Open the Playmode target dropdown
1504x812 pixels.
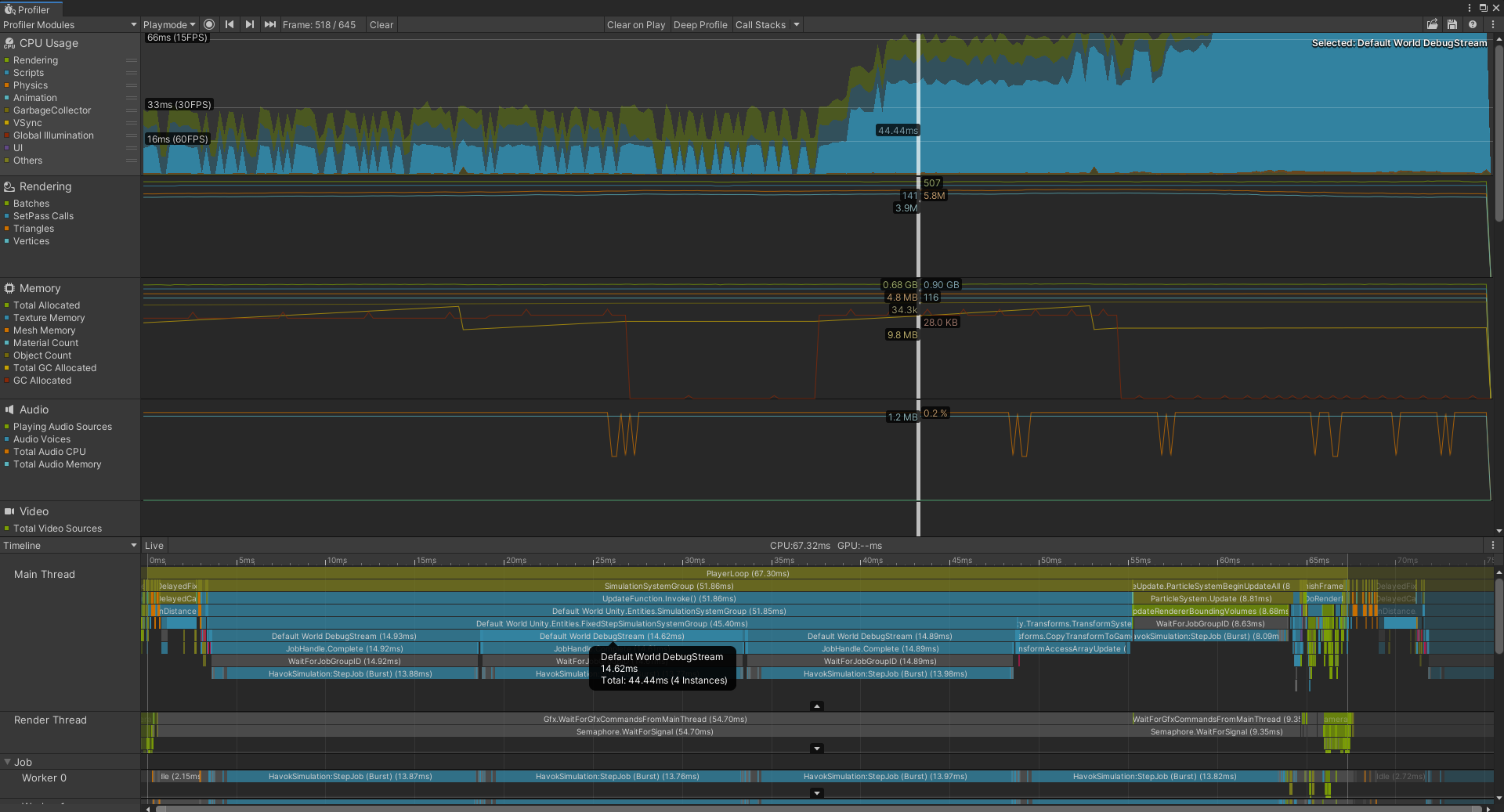click(168, 24)
